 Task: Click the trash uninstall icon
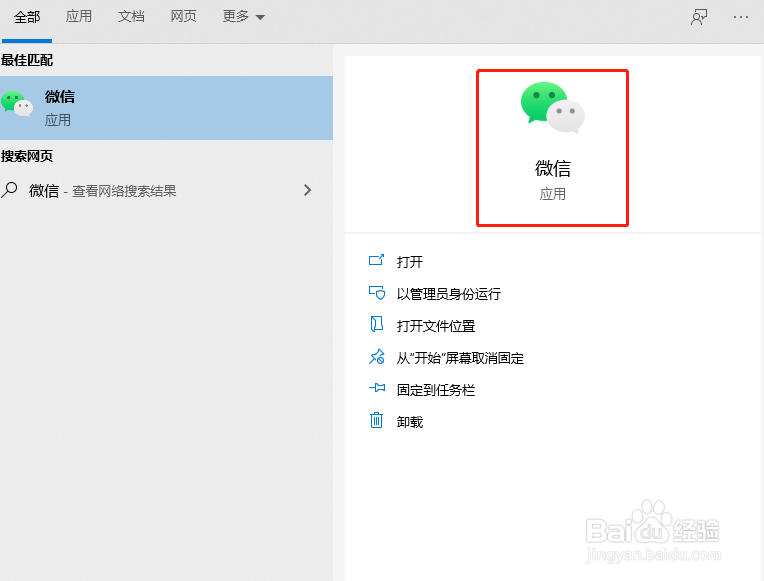point(376,420)
